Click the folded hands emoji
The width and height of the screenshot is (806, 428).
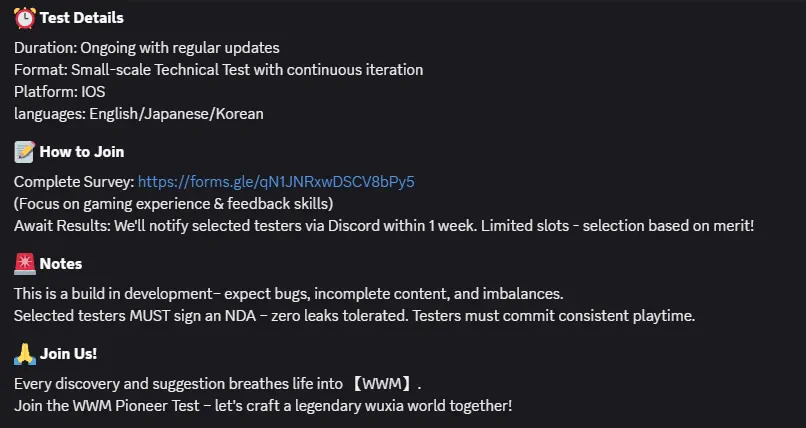click(25, 354)
